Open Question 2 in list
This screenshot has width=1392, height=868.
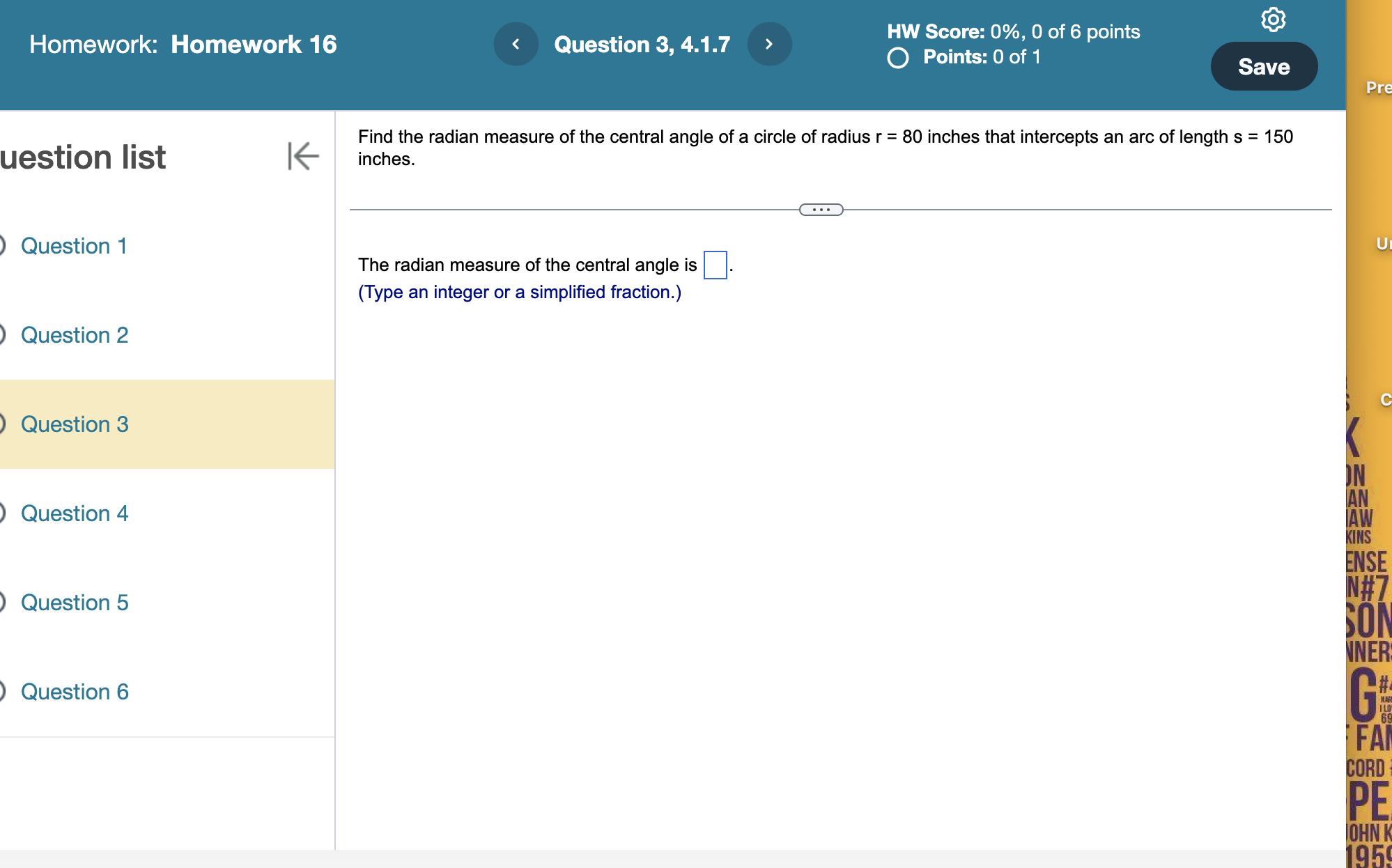75,335
